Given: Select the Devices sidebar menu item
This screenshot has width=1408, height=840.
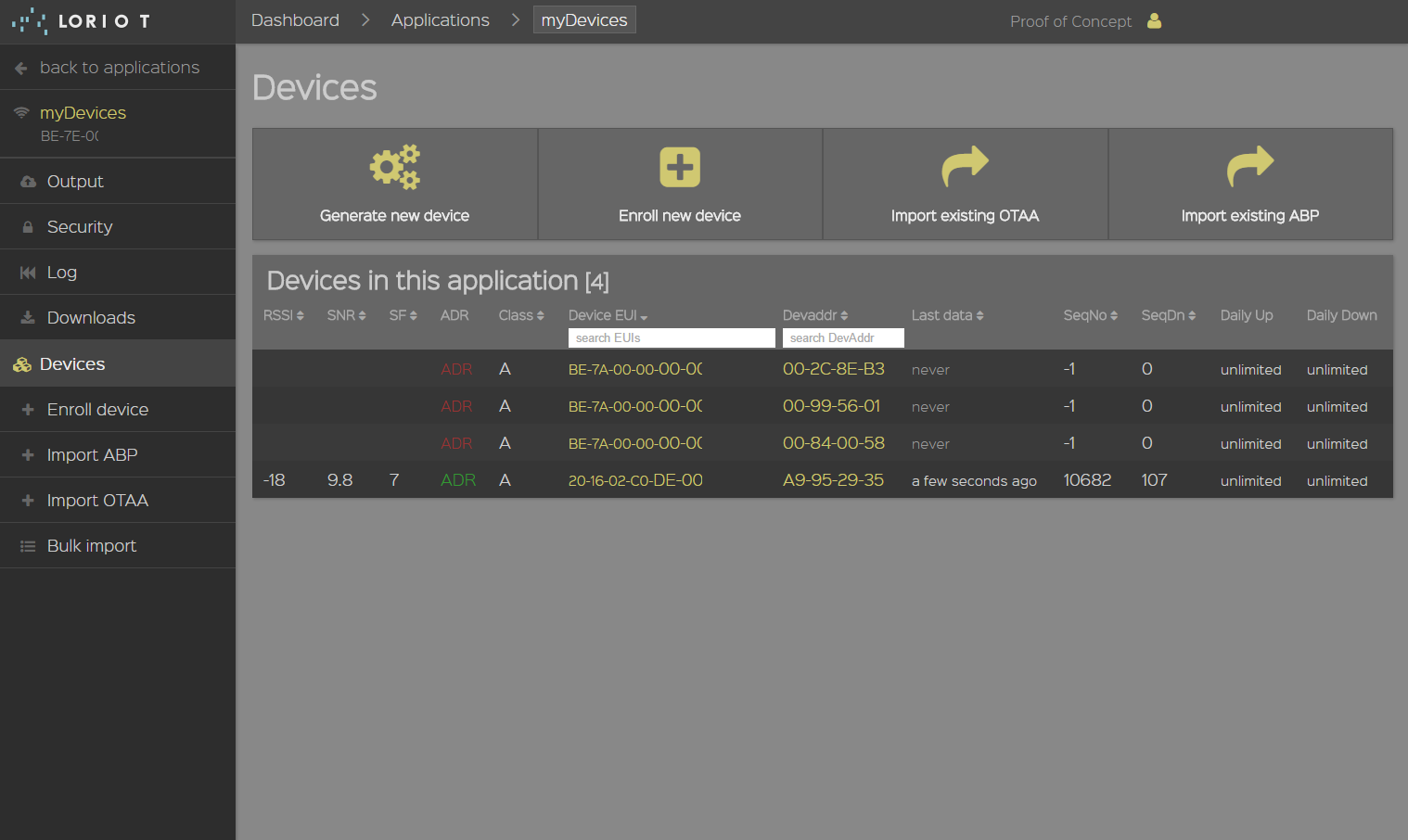Looking at the screenshot, I should pos(118,363).
